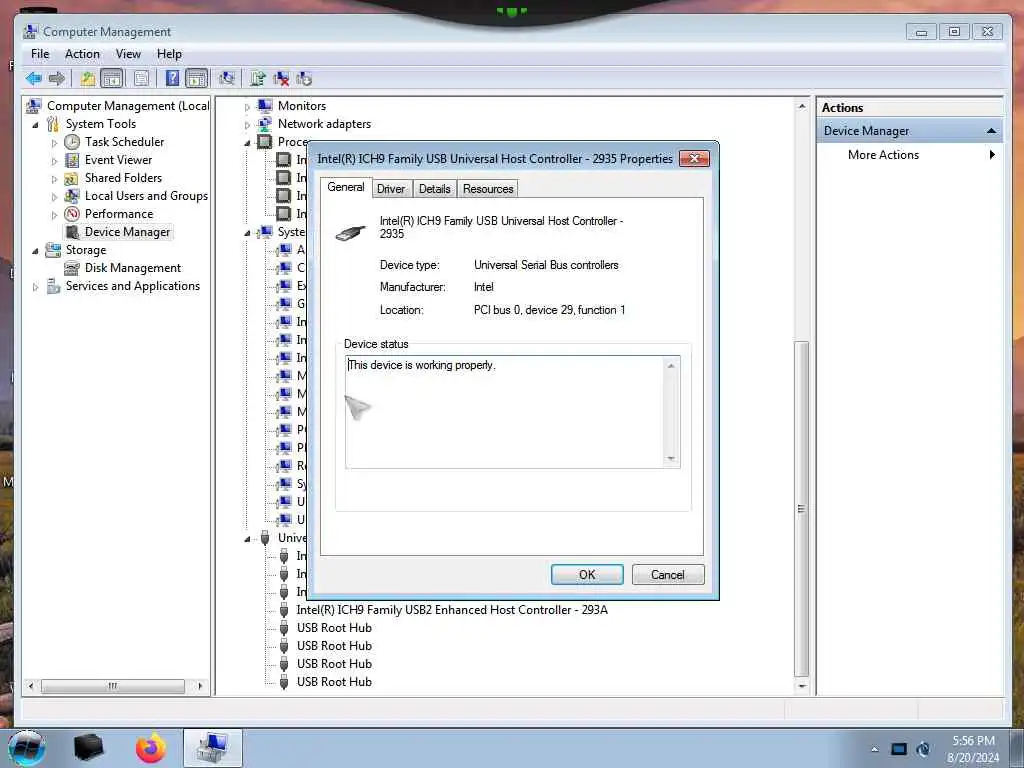Image resolution: width=1024 pixels, height=768 pixels.
Task: Expand the Task Scheduler node
Action: tap(54, 142)
